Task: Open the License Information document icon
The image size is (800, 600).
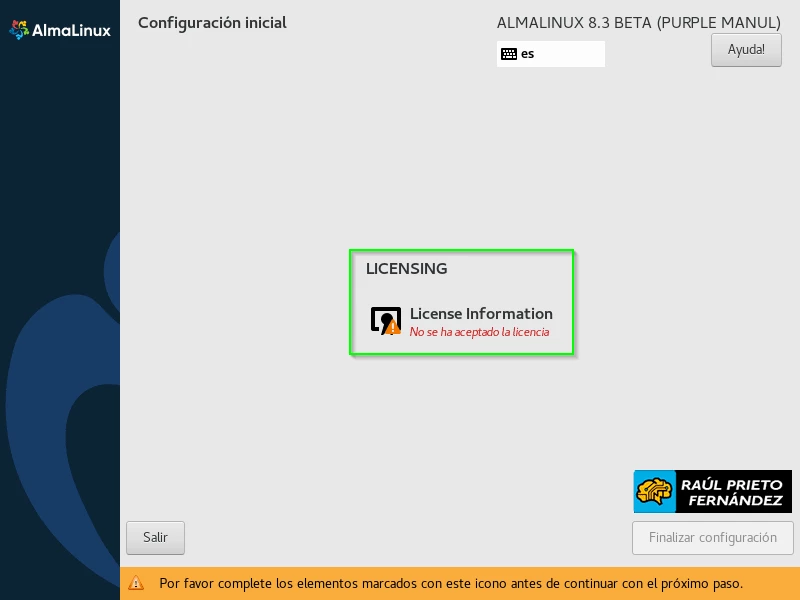Action: pyautogui.click(x=385, y=319)
